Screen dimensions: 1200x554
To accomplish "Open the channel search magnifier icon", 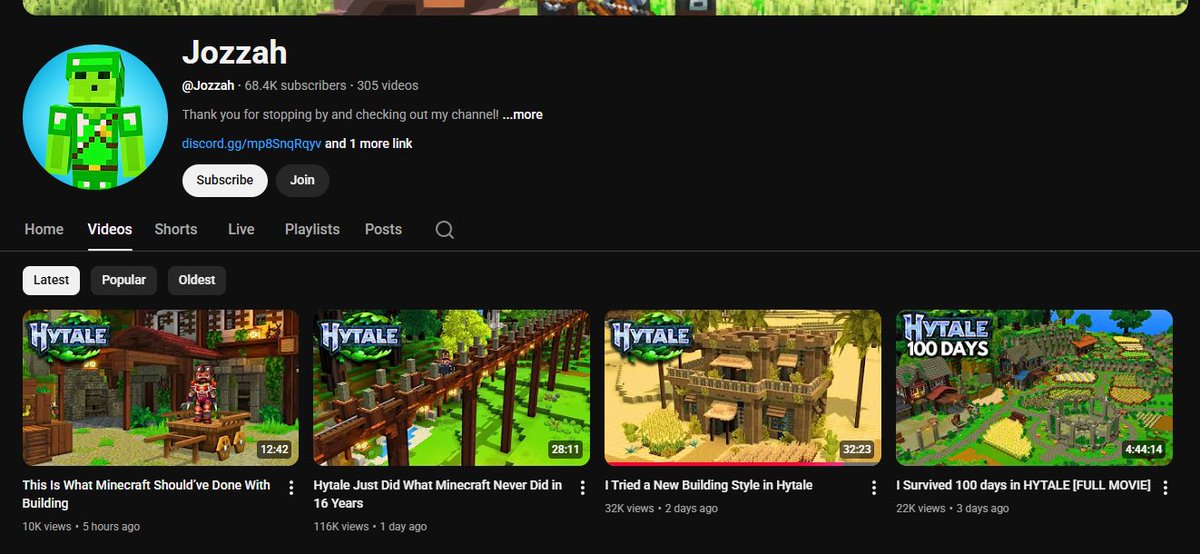I will tap(445, 230).
